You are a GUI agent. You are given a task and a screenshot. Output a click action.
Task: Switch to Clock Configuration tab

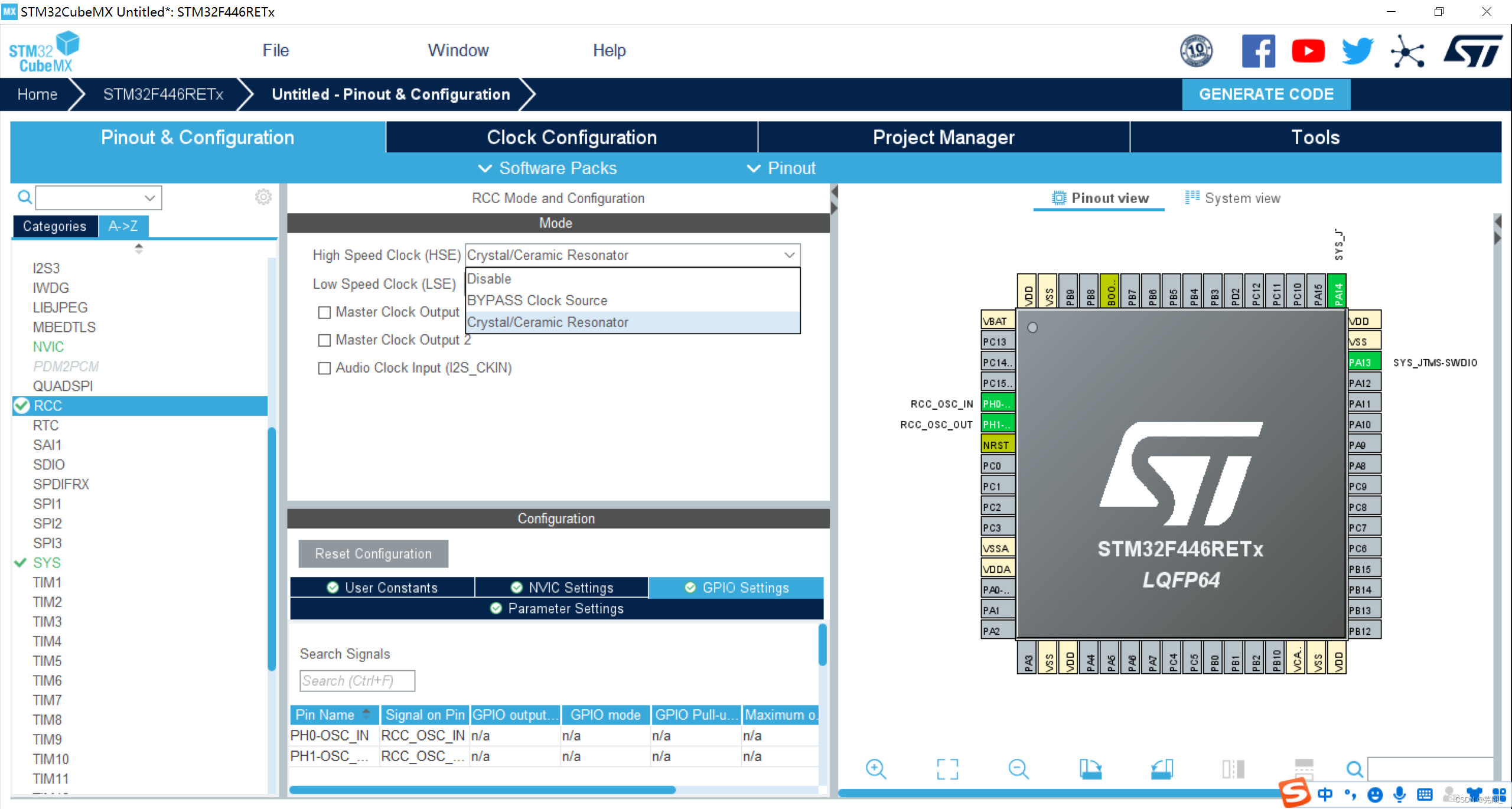572,137
